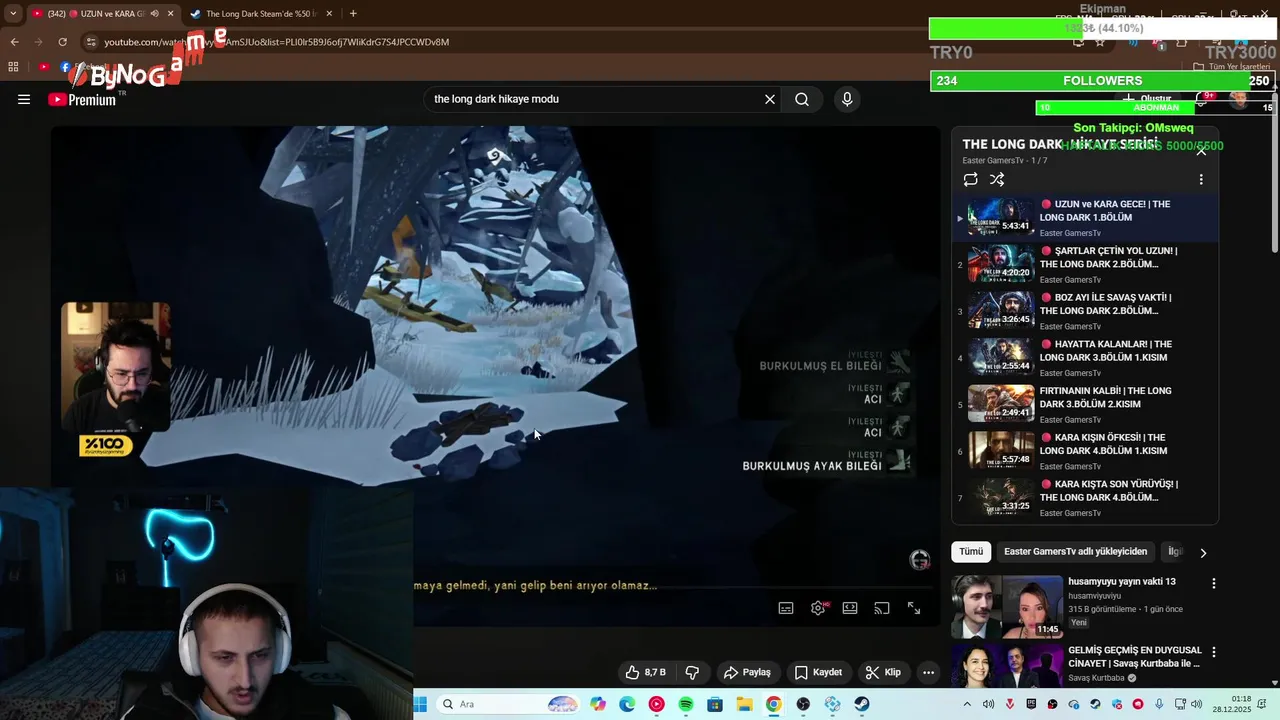Screen dimensions: 1280x720
Task: Open File Explorer from the taskbar
Action: point(745,704)
